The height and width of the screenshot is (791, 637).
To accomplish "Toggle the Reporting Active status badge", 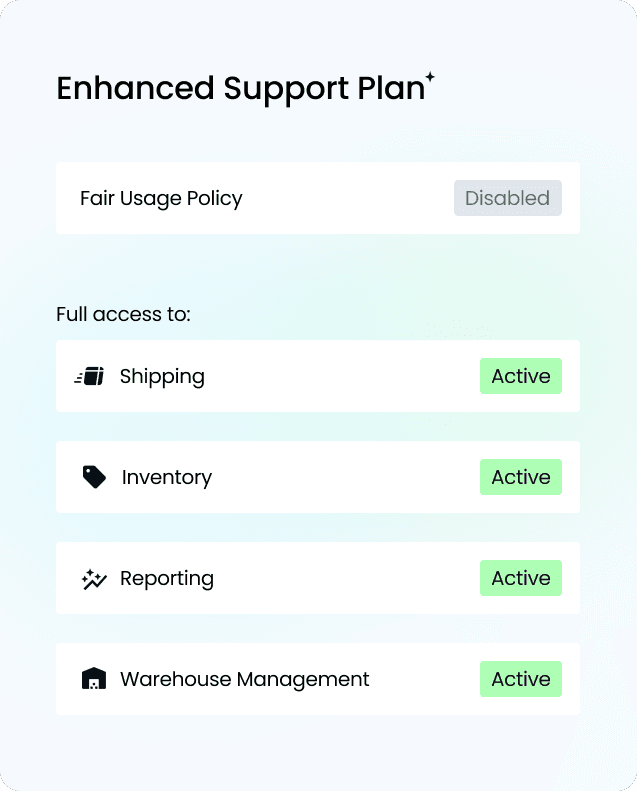I will click(521, 578).
